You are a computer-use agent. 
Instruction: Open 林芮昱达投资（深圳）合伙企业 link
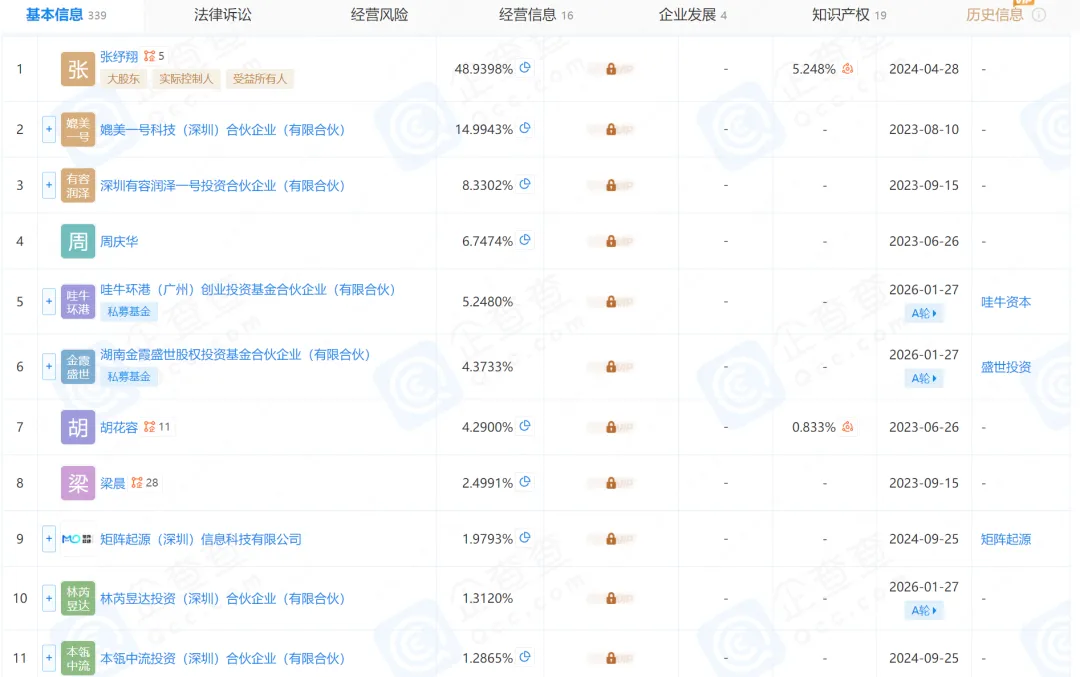tap(222, 598)
